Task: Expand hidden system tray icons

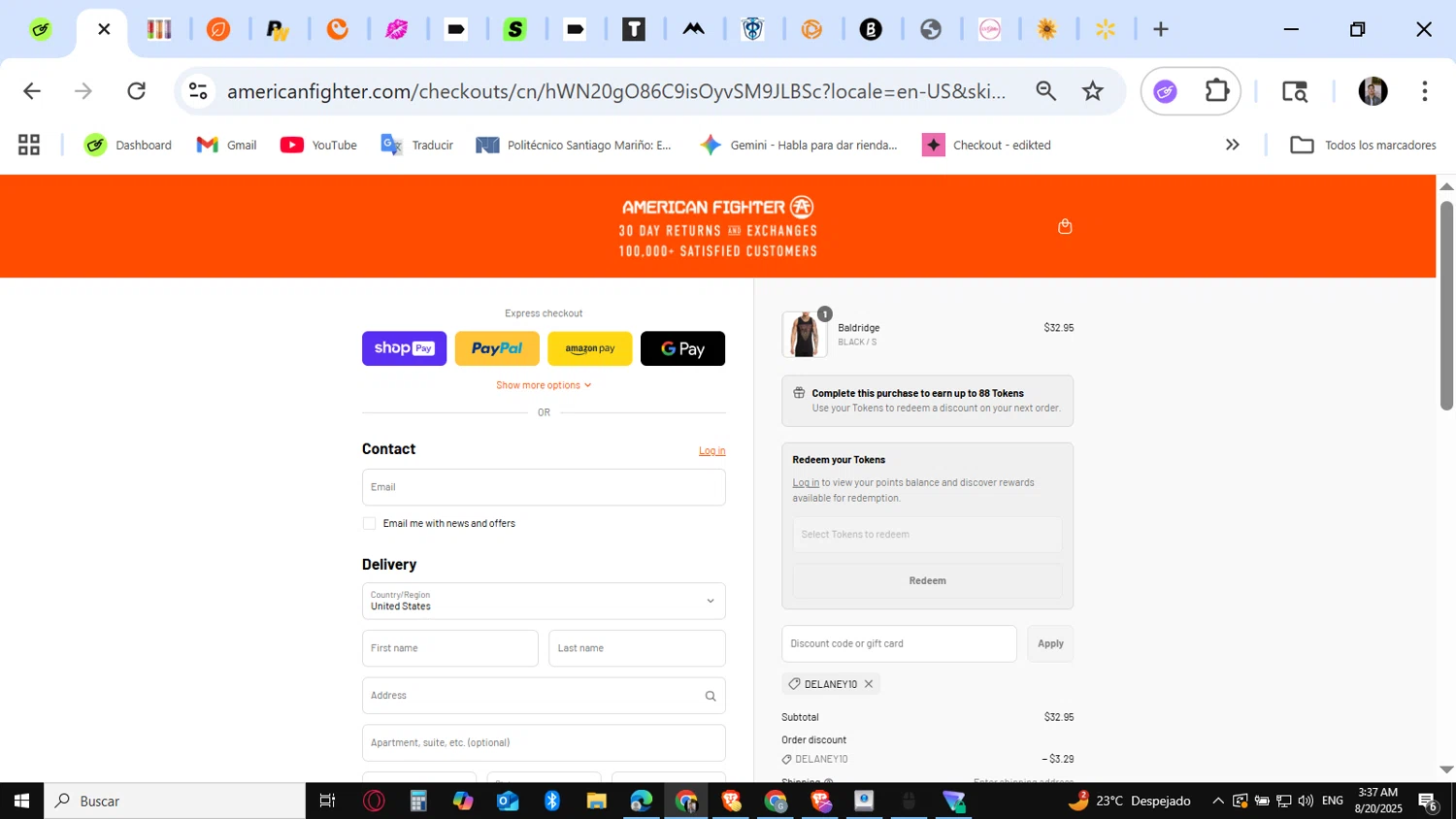Action: click(1218, 801)
